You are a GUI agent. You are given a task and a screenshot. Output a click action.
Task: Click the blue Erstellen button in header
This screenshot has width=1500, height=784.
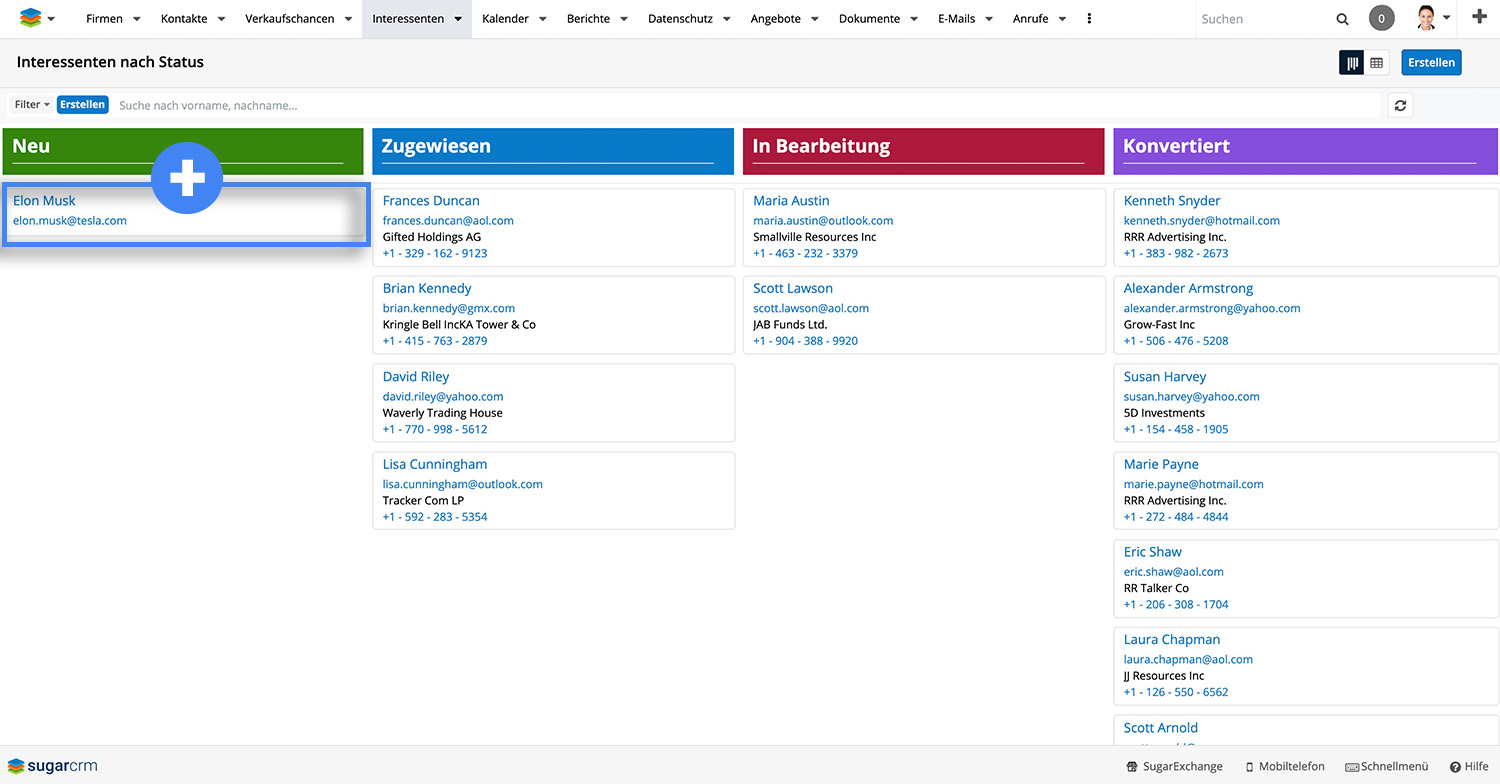1431,62
